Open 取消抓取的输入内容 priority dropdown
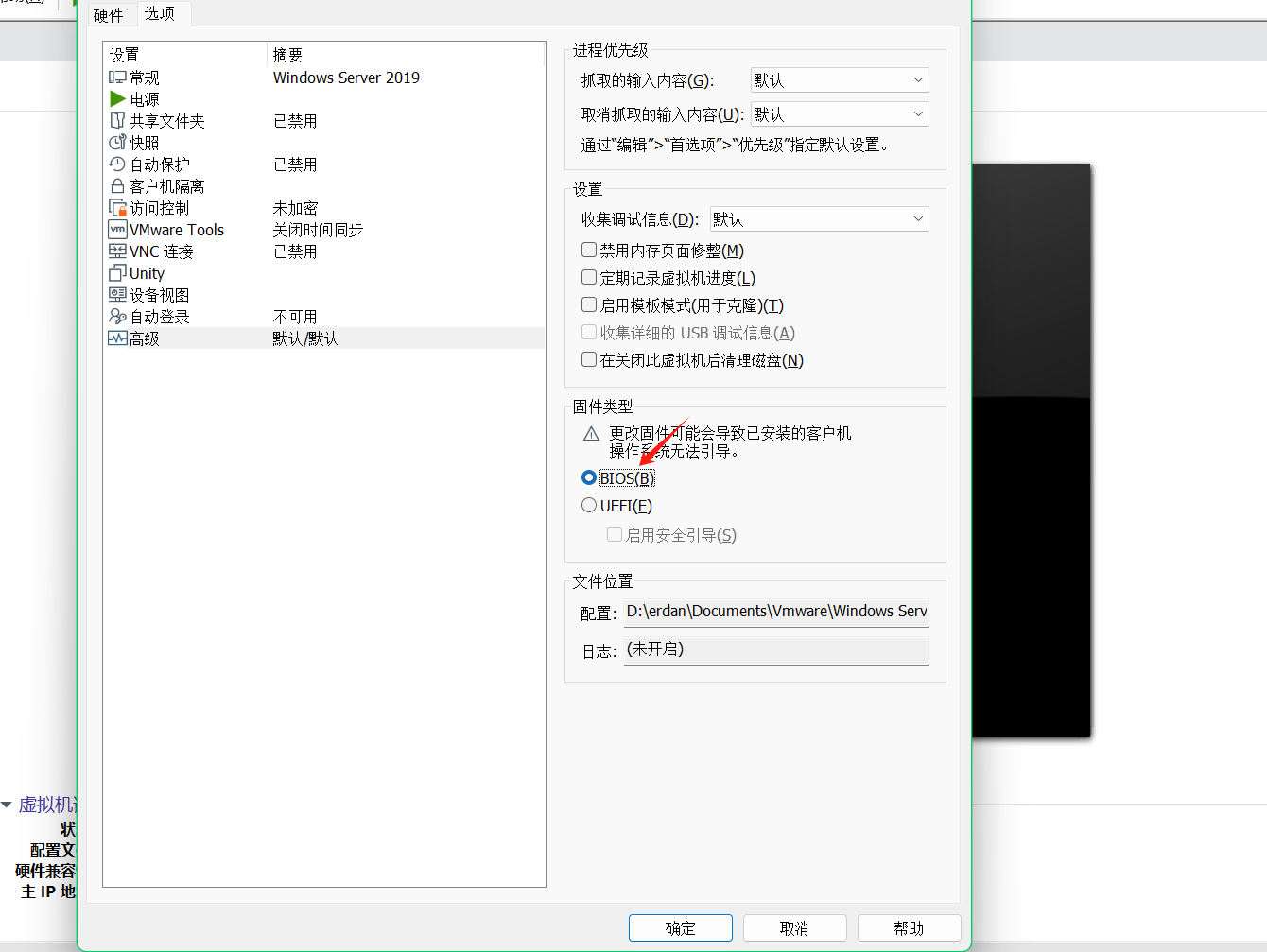This screenshot has height=952, width=1267. [x=840, y=114]
